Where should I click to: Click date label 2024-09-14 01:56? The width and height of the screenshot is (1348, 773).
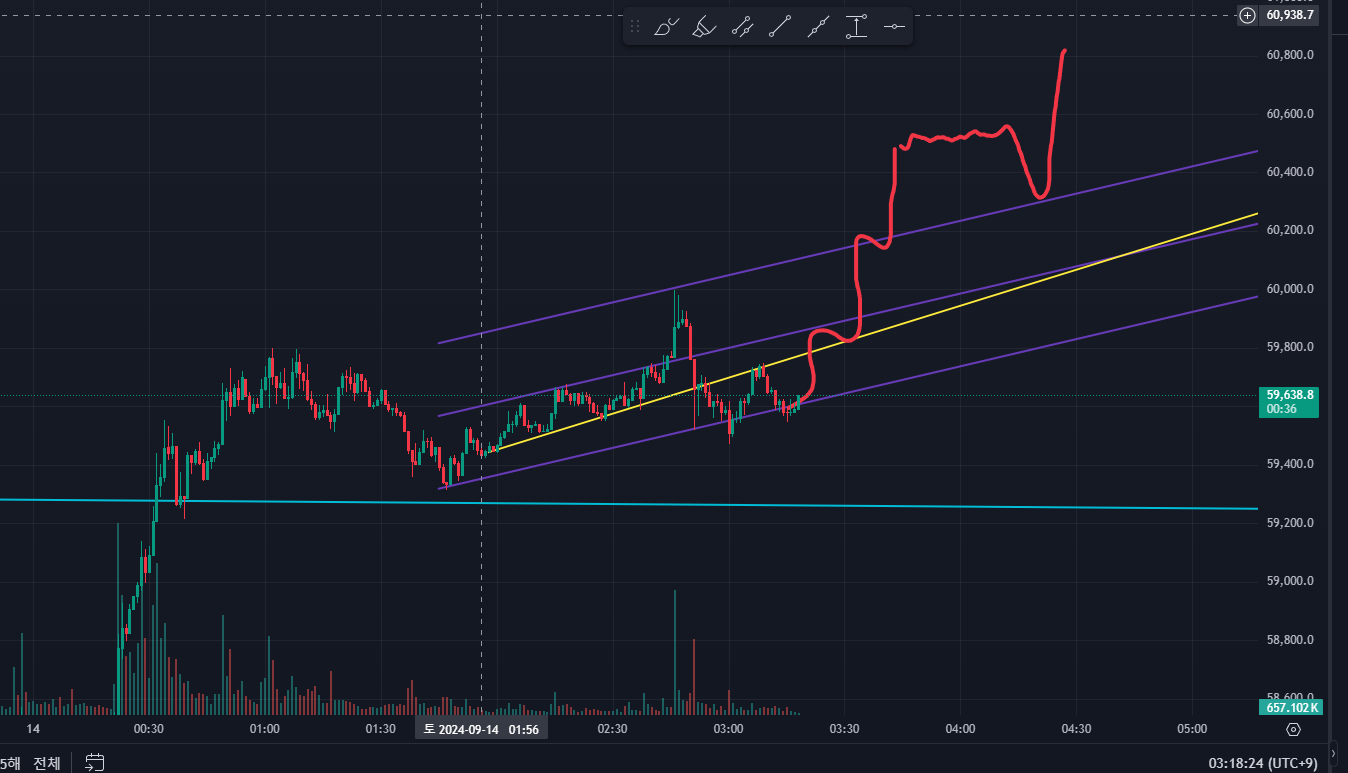tap(481, 729)
